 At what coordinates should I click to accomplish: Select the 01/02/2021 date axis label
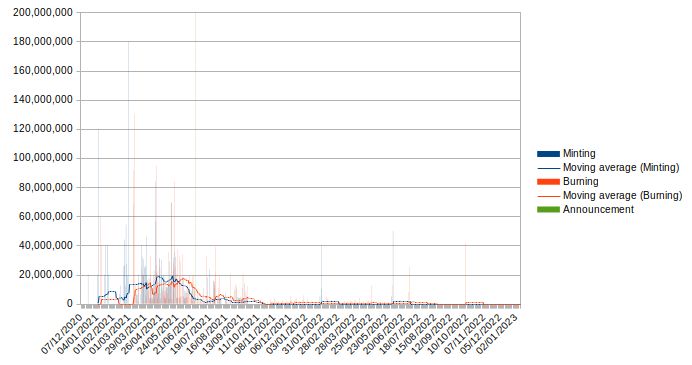click(x=94, y=335)
